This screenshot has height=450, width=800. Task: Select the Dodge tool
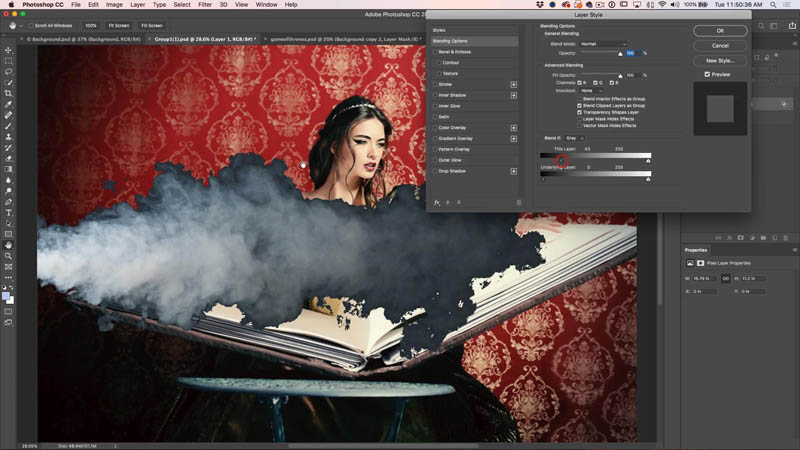click(8, 191)
